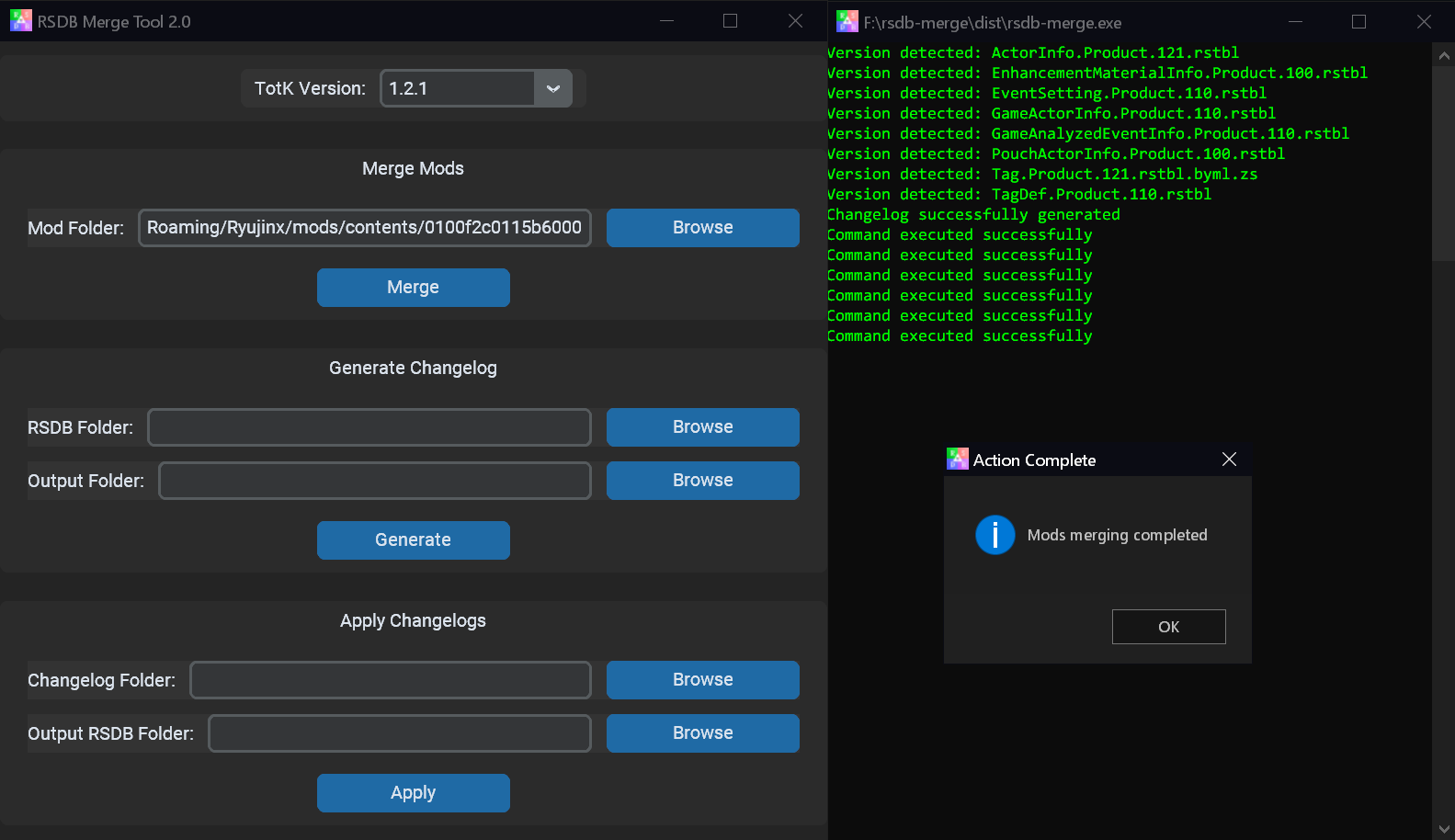Browse for the Changelog Folder
This screenshot has height=840, width=1455.
coord(703,680)
